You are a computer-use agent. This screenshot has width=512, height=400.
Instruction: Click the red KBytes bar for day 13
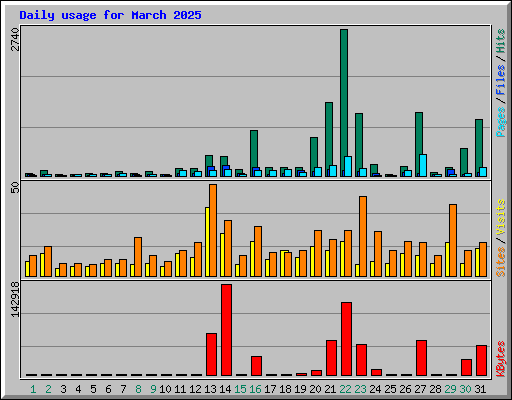pyautogui.click(x=212, y=355)
